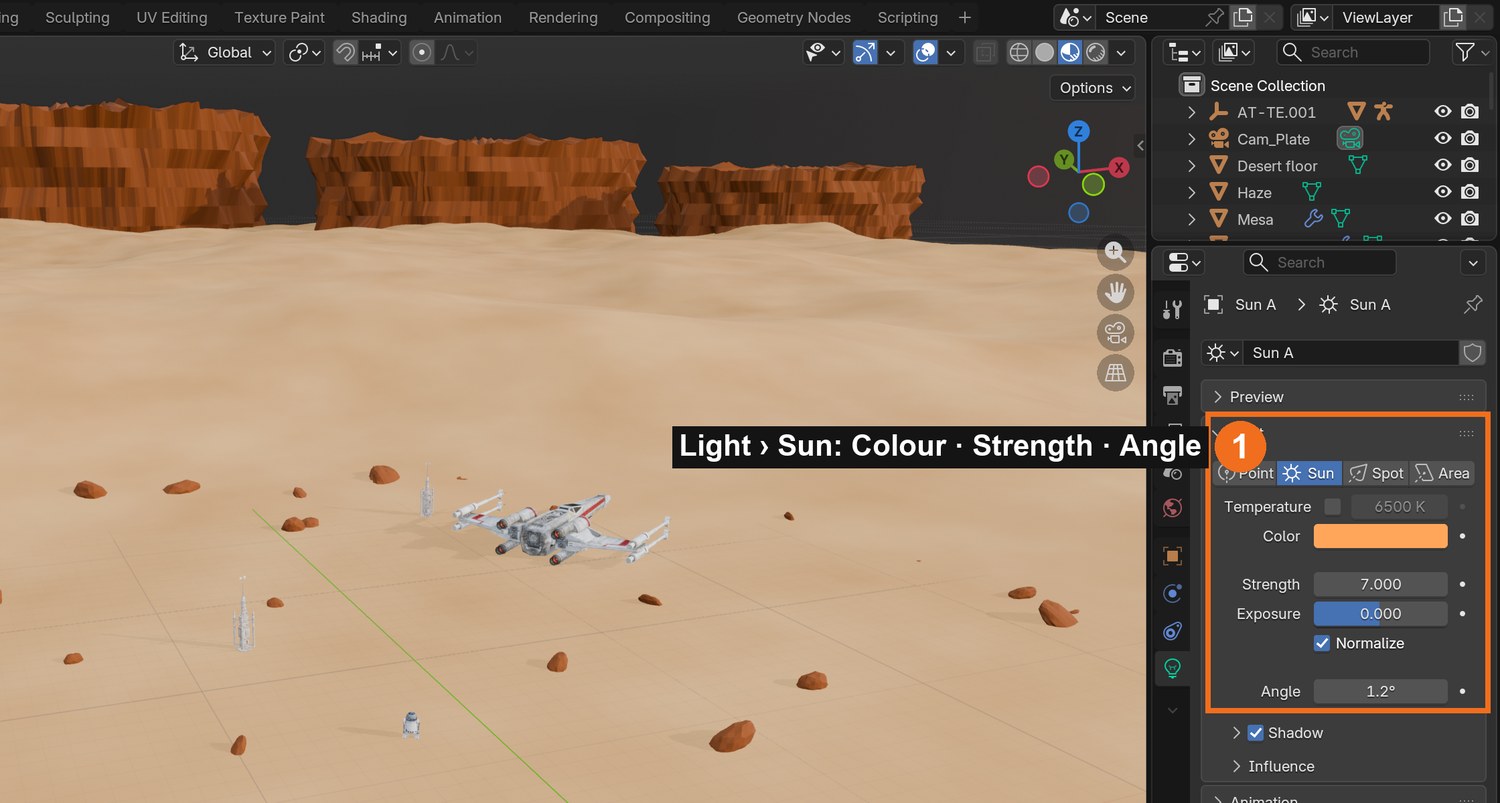Image resolution: width=1500 pixels, height=803 pixels.
Task: Click the Exposure slider
Action: (x=1380, y=614)
